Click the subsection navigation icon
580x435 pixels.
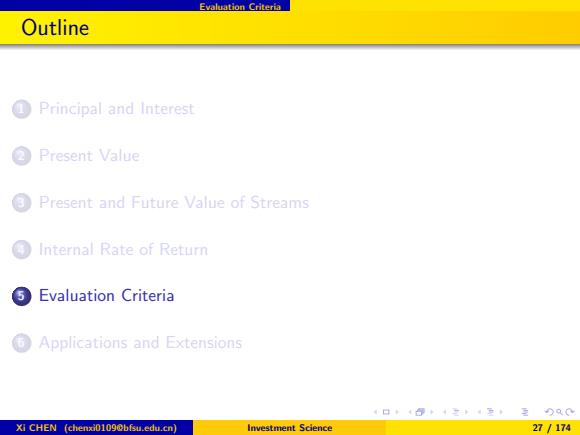pyautogui.click(x=456, y=412)
